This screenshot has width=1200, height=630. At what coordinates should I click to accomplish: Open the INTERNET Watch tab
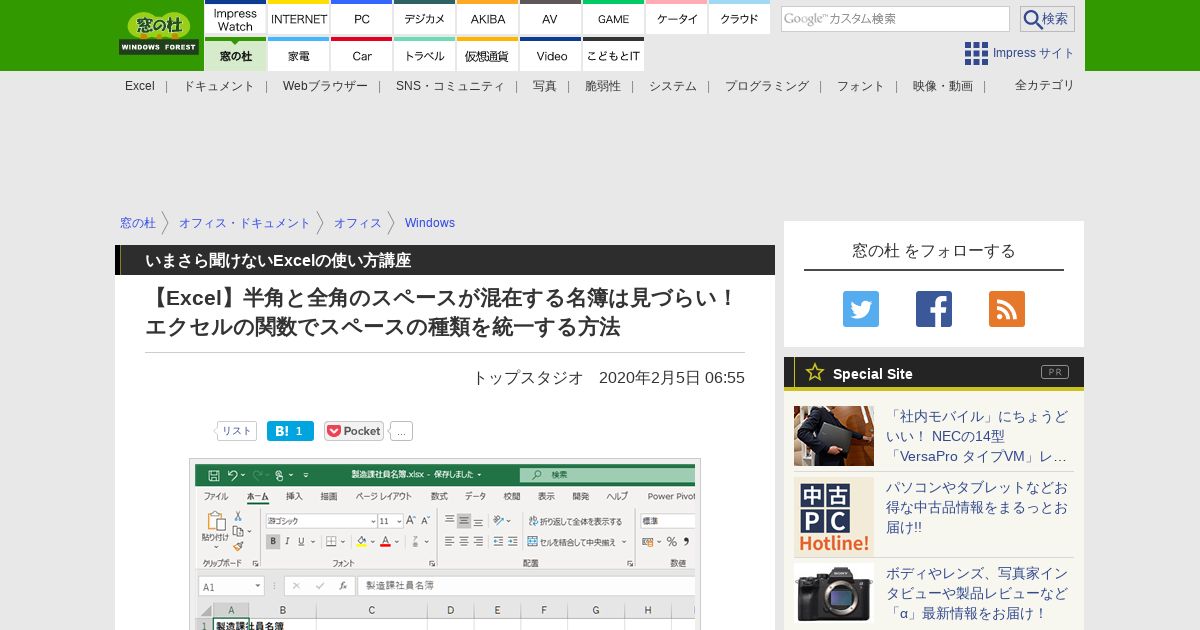tap(299, 18)
